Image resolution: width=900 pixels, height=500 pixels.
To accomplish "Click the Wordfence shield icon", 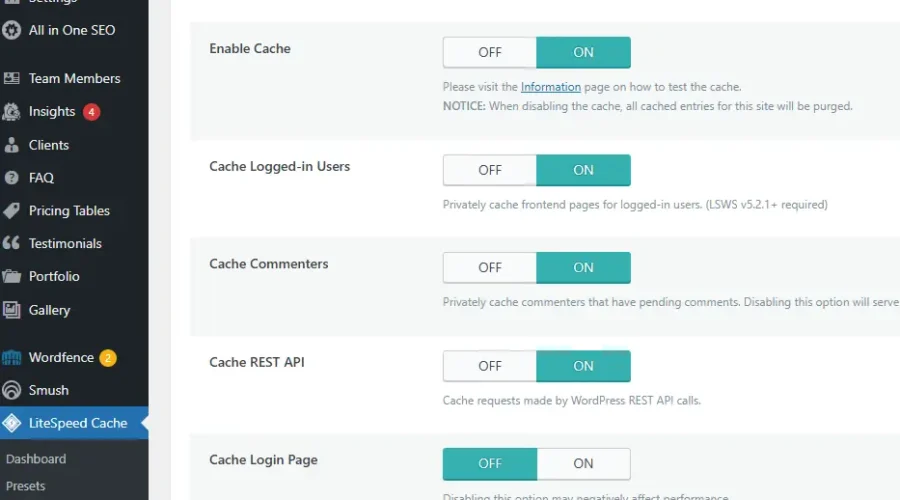I will (12, 358).
